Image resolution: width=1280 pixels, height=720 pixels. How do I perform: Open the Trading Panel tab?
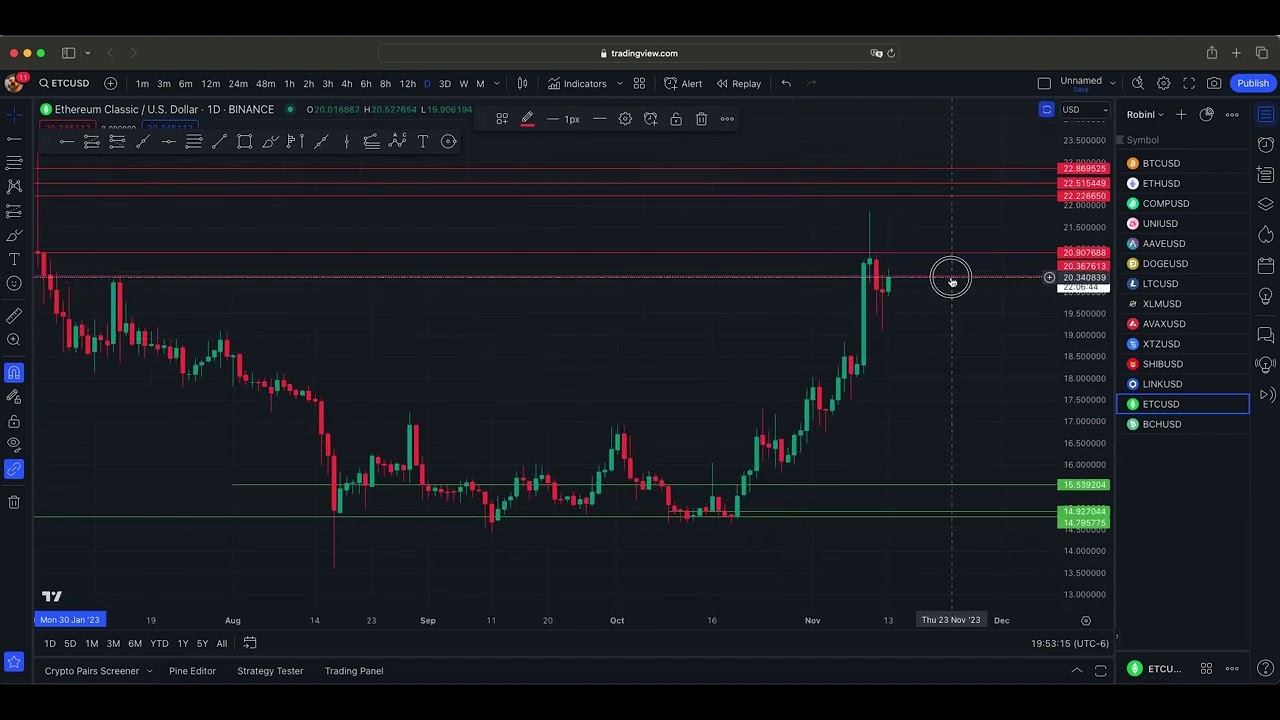click(x=354, y=671)
